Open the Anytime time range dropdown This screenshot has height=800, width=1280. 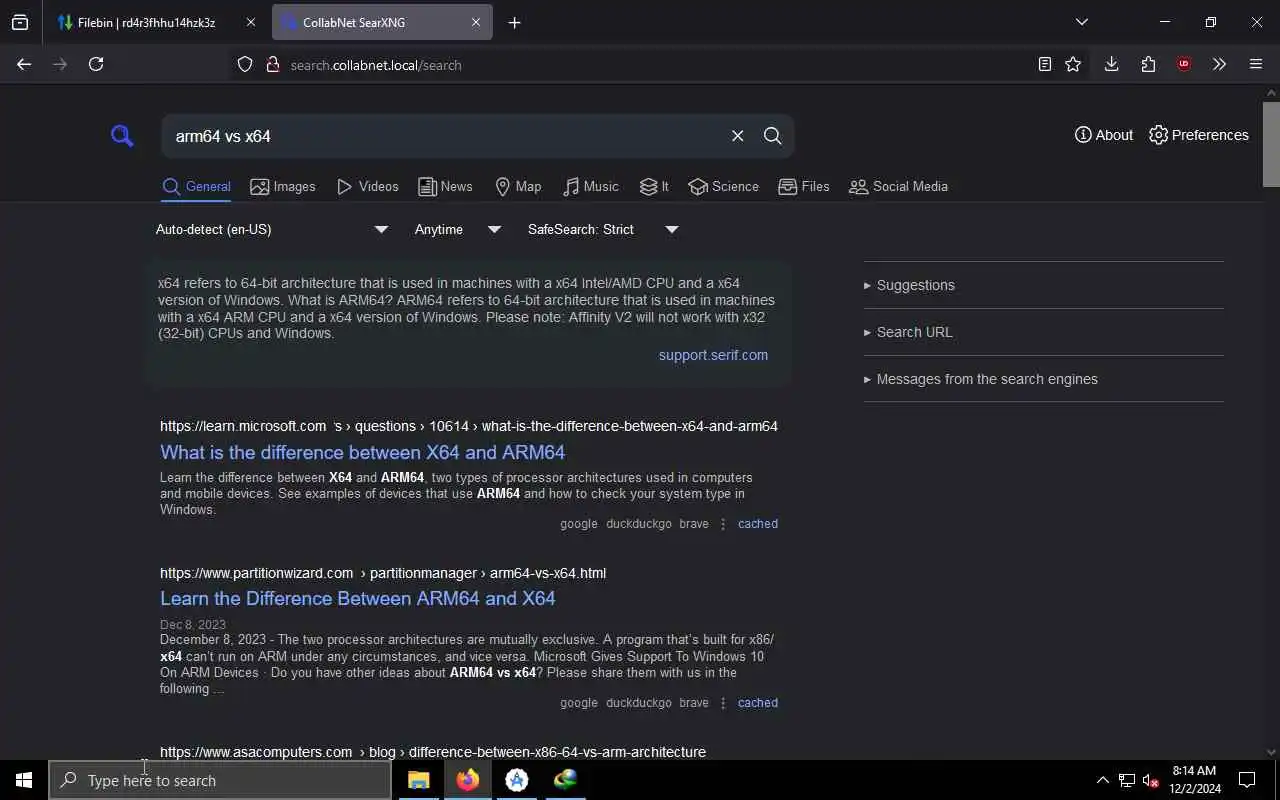click(458, 230)
